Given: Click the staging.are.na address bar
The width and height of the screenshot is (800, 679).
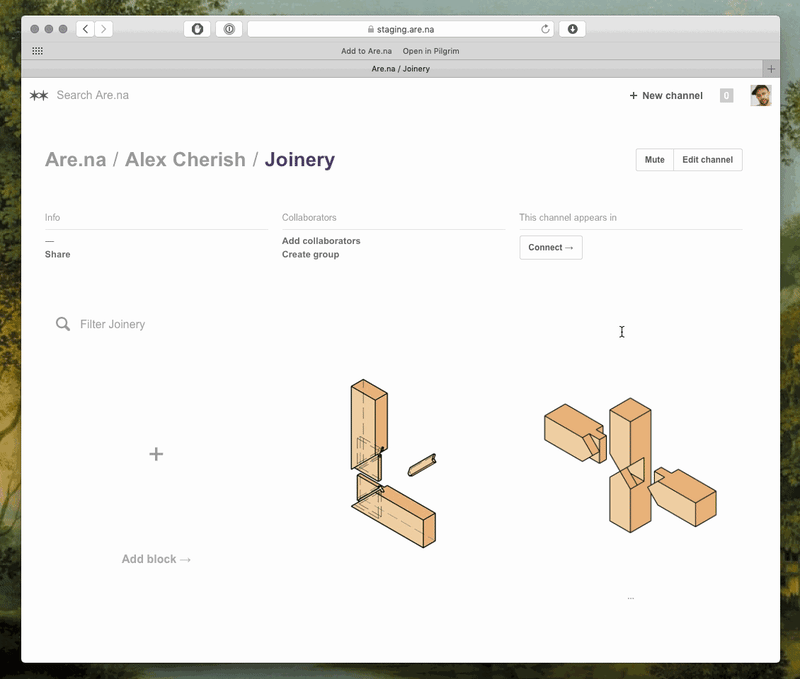Looking at the screenshot, I should [401, 29].
